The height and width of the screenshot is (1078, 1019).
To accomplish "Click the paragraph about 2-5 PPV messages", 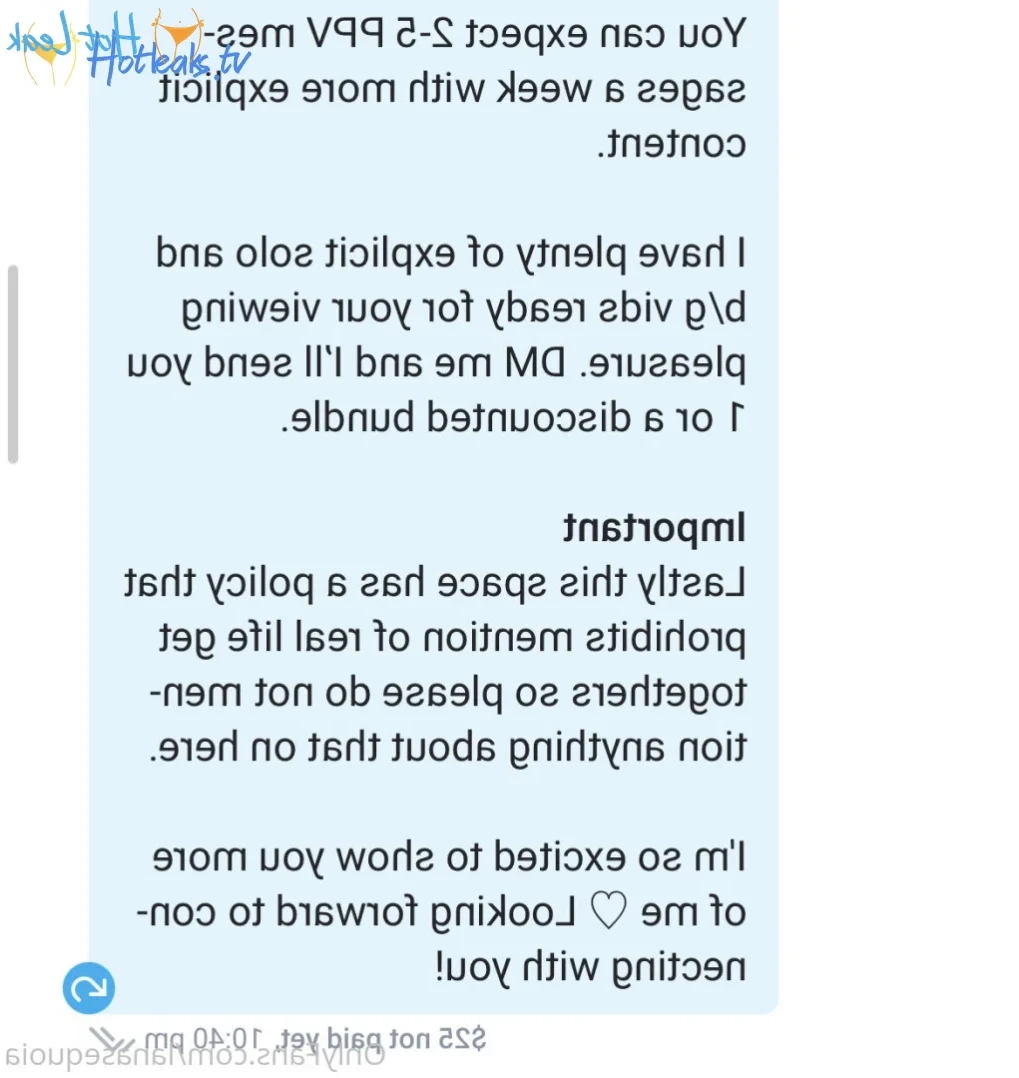I will point(452,88).
